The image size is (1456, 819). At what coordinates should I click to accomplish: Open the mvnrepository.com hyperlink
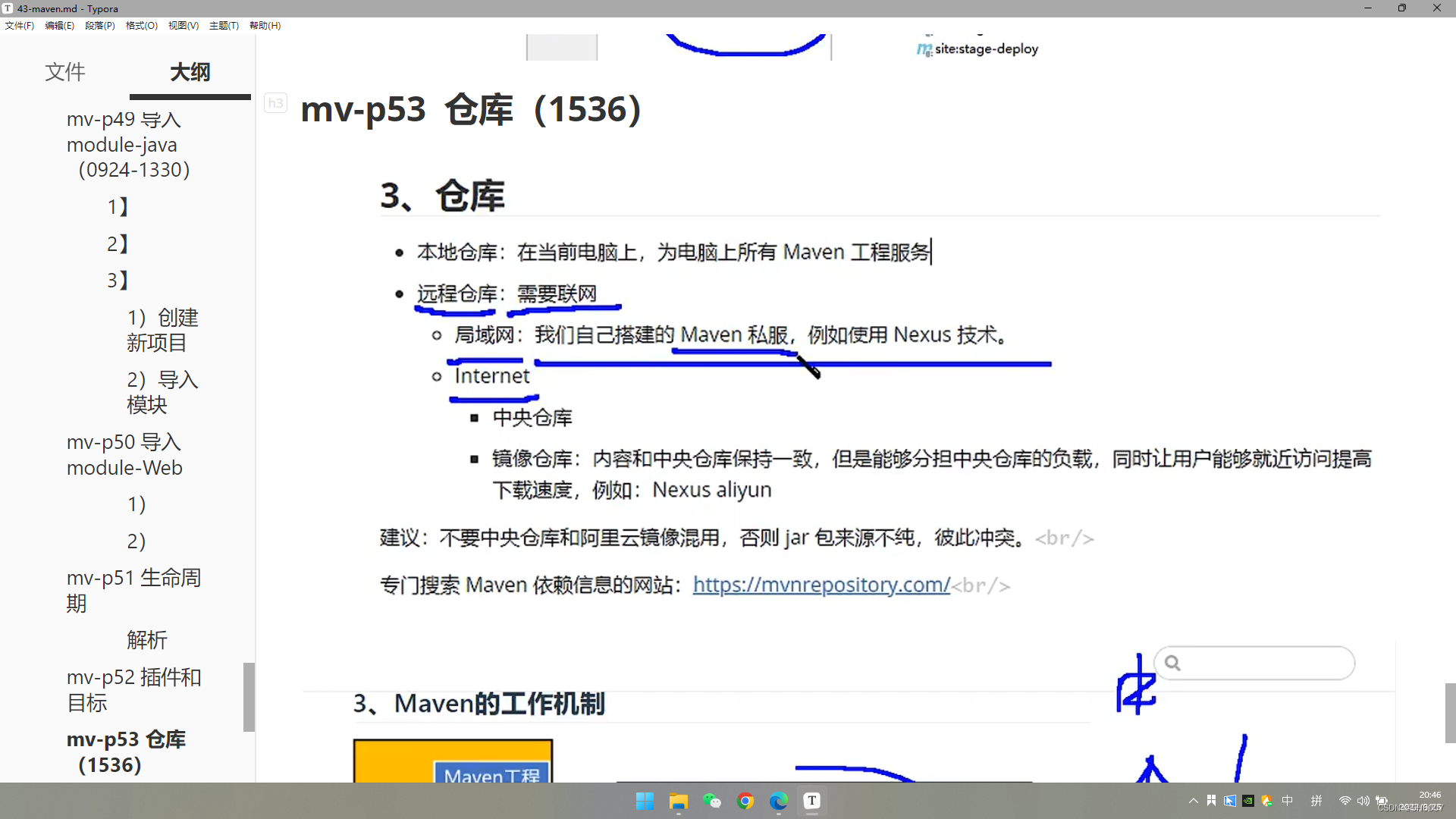pos(821,585)
